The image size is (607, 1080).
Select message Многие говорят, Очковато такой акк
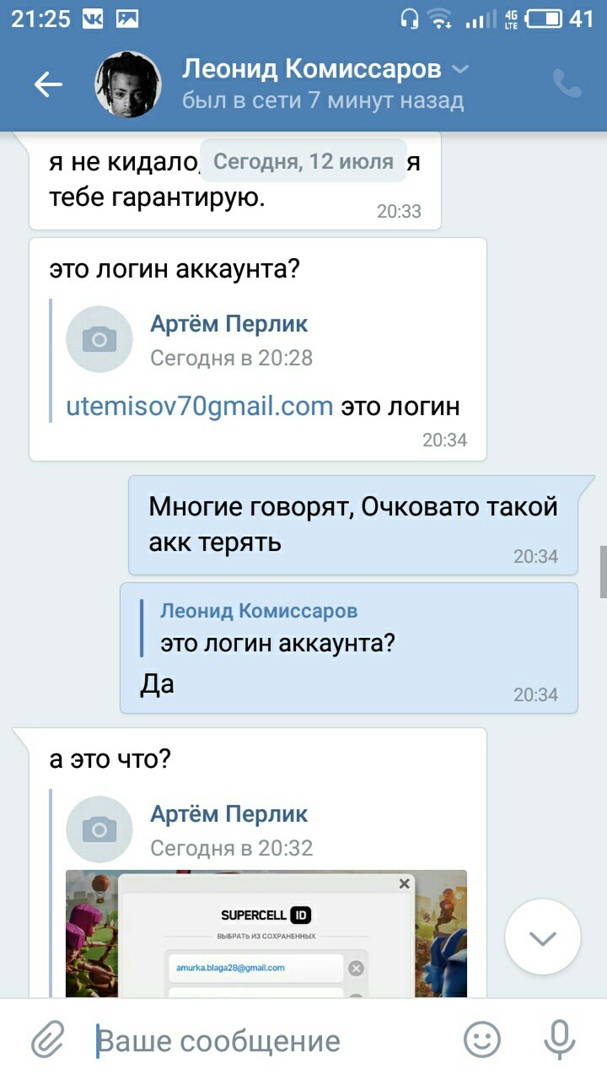pos(353,525)
